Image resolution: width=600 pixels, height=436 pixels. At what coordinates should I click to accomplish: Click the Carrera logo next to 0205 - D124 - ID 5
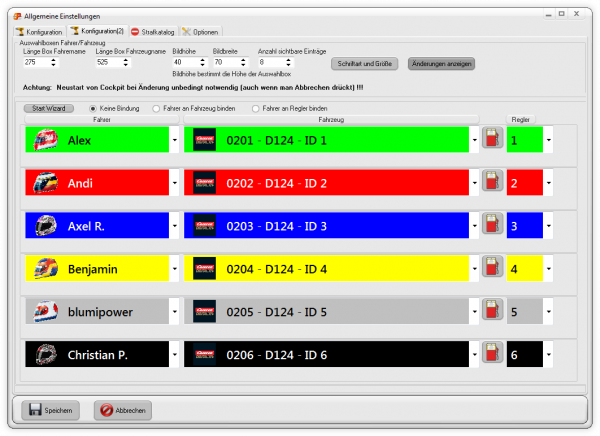[204, 311]
